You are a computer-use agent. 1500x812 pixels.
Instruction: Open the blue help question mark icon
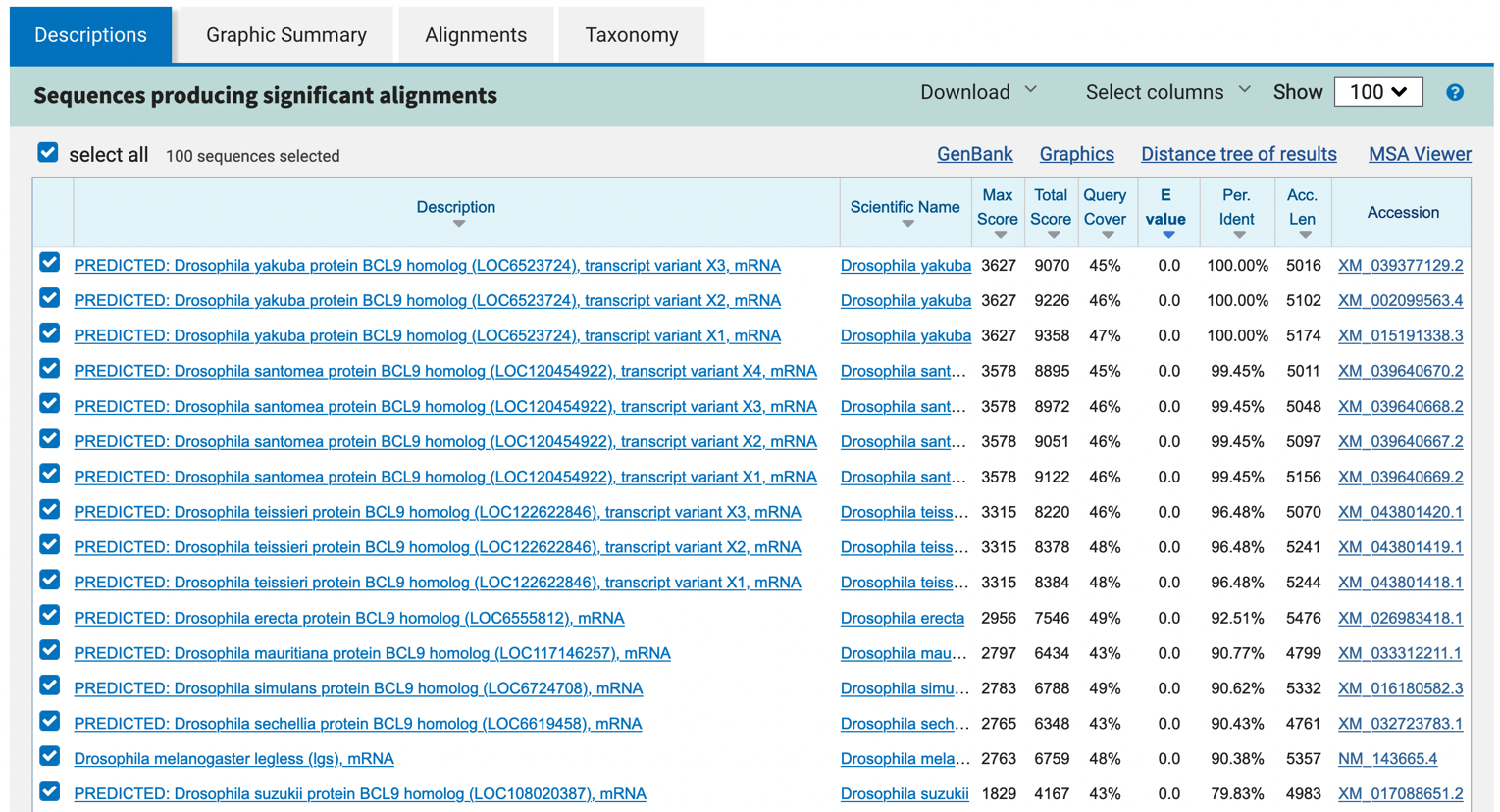pos(1455,92)
